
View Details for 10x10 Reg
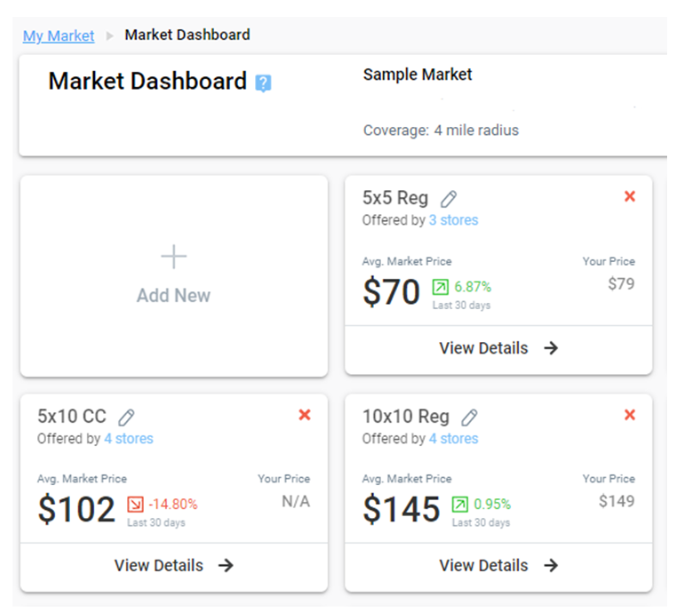tap(498, 565)
